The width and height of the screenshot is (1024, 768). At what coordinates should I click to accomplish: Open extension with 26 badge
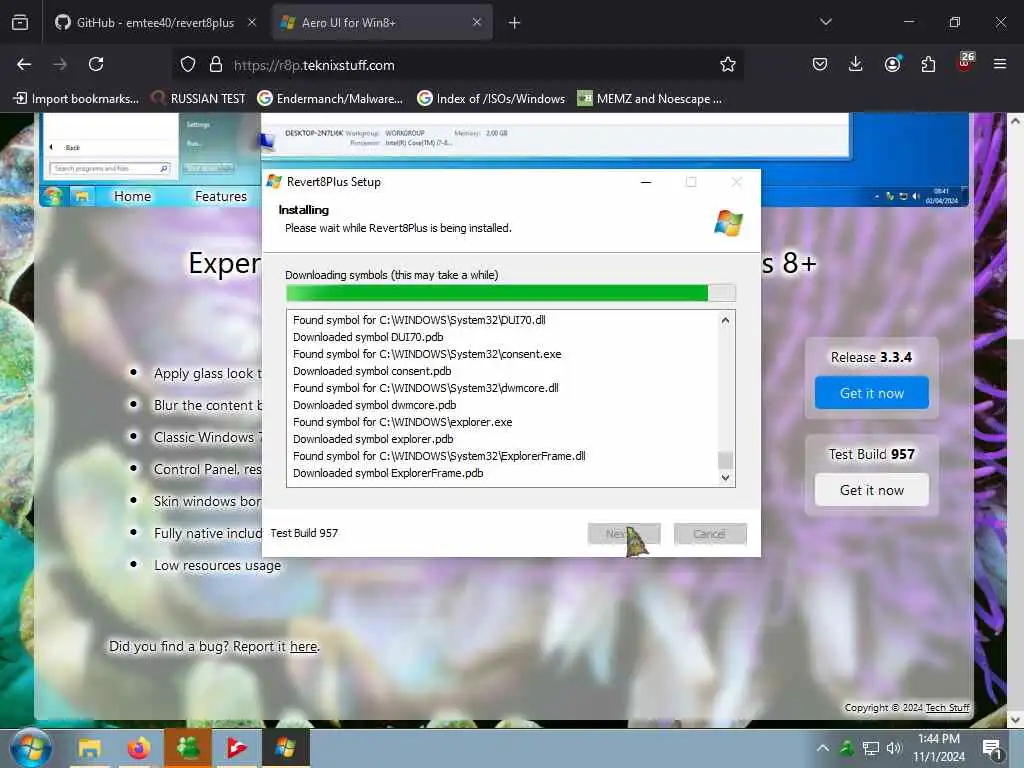pyautogui.click(x=965, y=63)
